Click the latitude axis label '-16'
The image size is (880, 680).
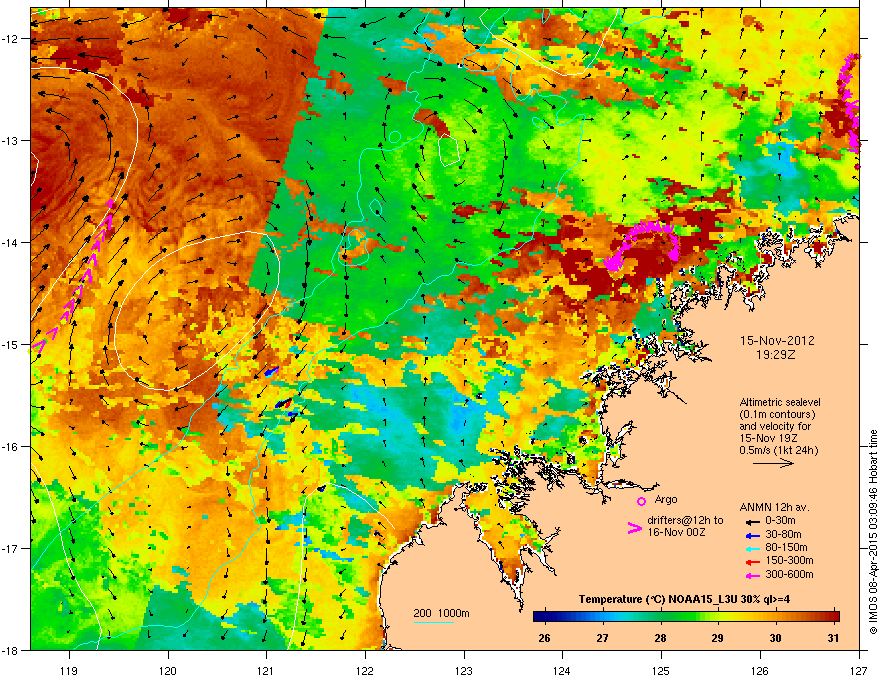pyautogui.click(x=11, y=447)
